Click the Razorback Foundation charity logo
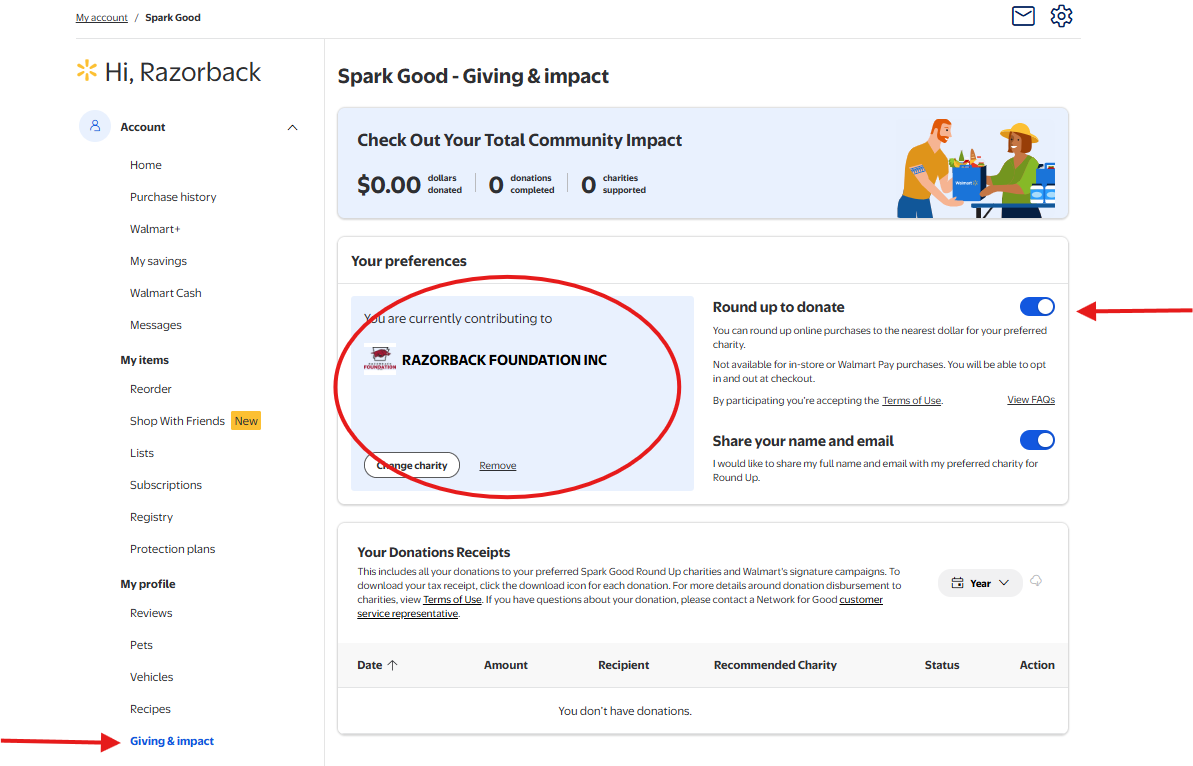The image size is (1193, 766). [x=380, y=359]
